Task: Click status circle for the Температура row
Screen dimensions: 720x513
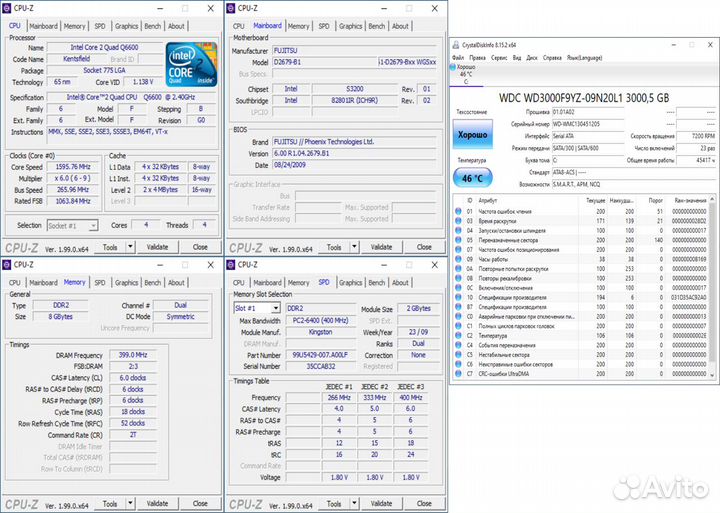Action: (458, 336)
